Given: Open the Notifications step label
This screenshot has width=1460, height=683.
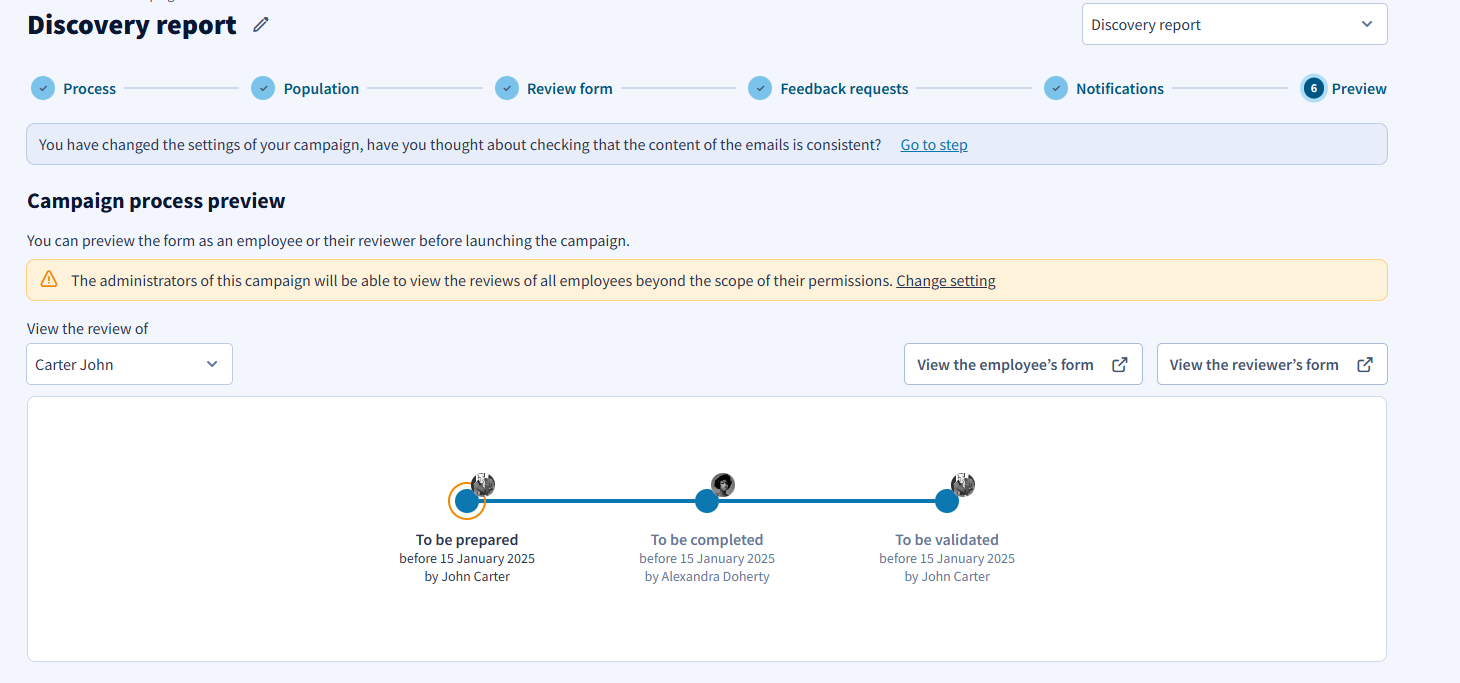Looking at the screenshot, I should click(x=1120, y=88).
